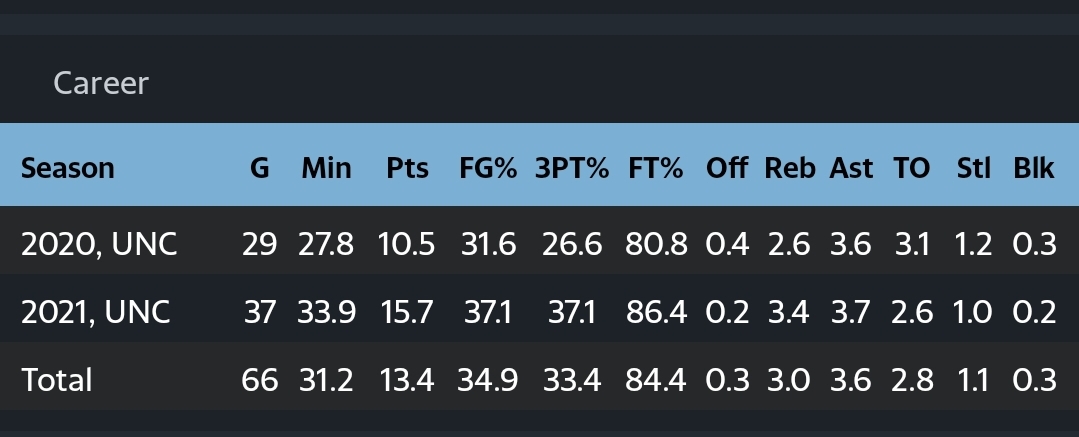Select the 15.7 points value for 2021
Image resolution: width=1079 pixels, height=437 pixels.
pos(407,312)
